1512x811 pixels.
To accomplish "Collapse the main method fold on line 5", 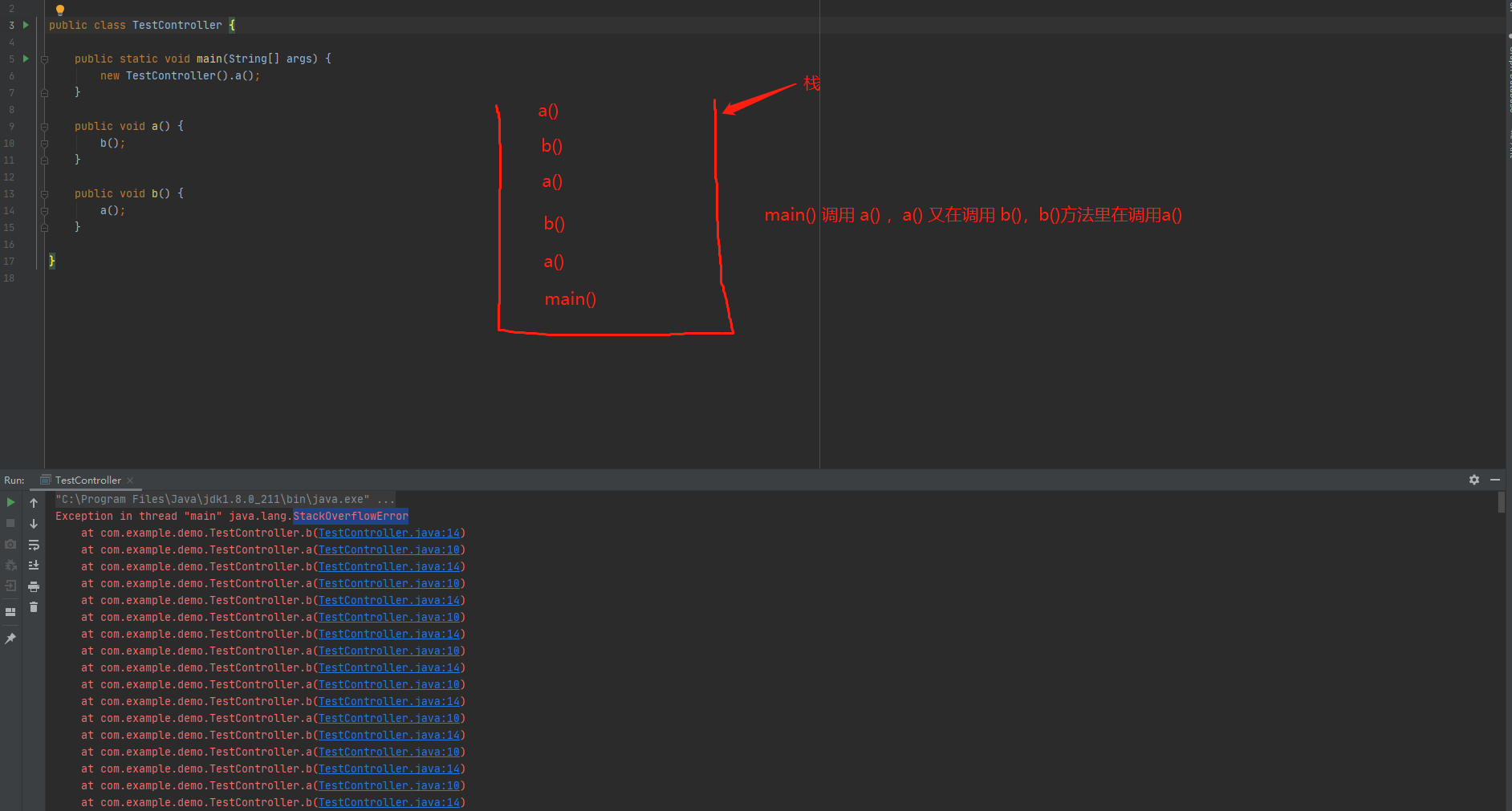I will (x=45, y=59).
